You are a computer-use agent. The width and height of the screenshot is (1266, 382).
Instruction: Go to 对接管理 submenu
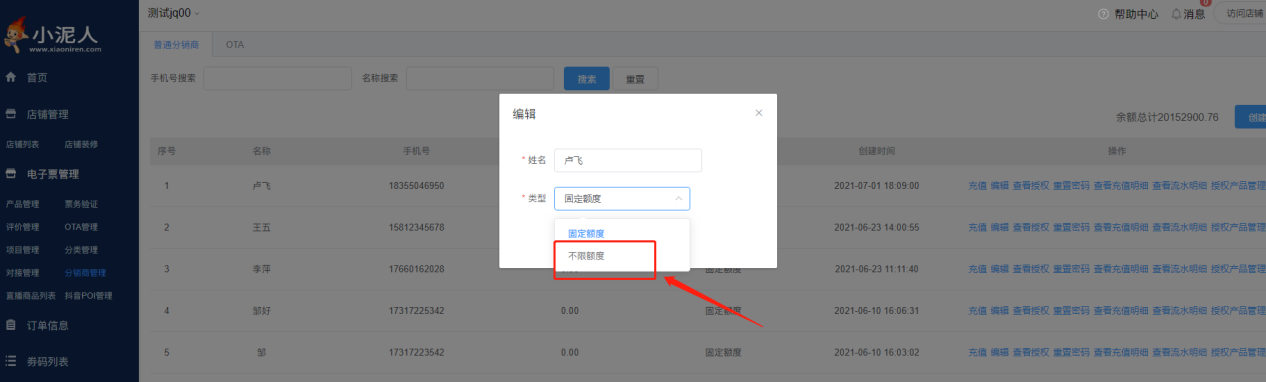(x=22, y=273)
